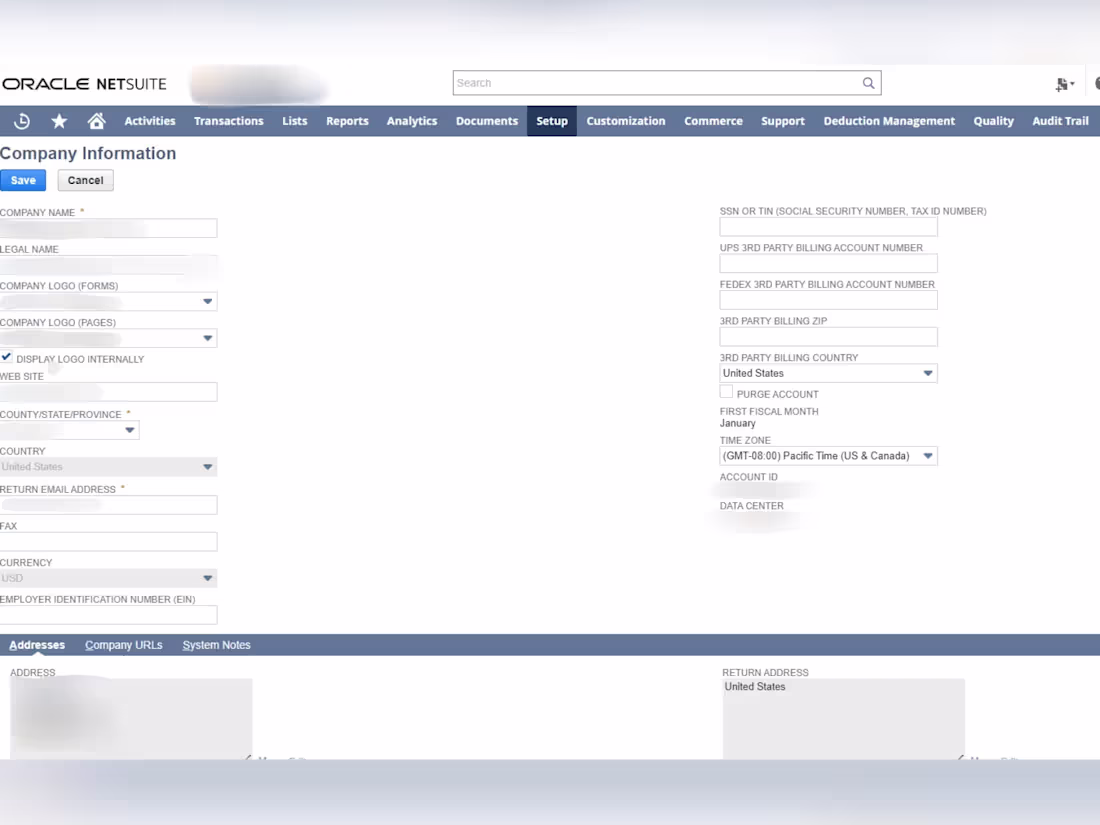
Task: Click the Data Center label
Action: pos(751,506)
